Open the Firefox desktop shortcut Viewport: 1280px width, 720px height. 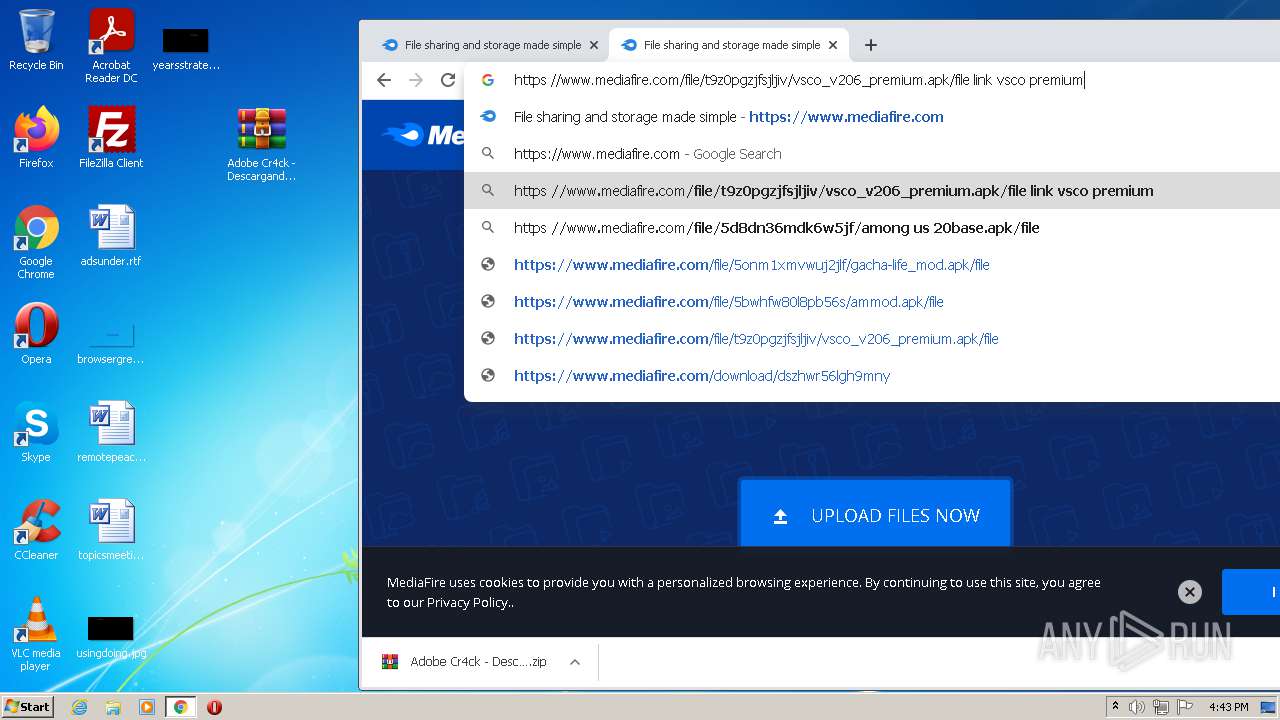(36, 137)
